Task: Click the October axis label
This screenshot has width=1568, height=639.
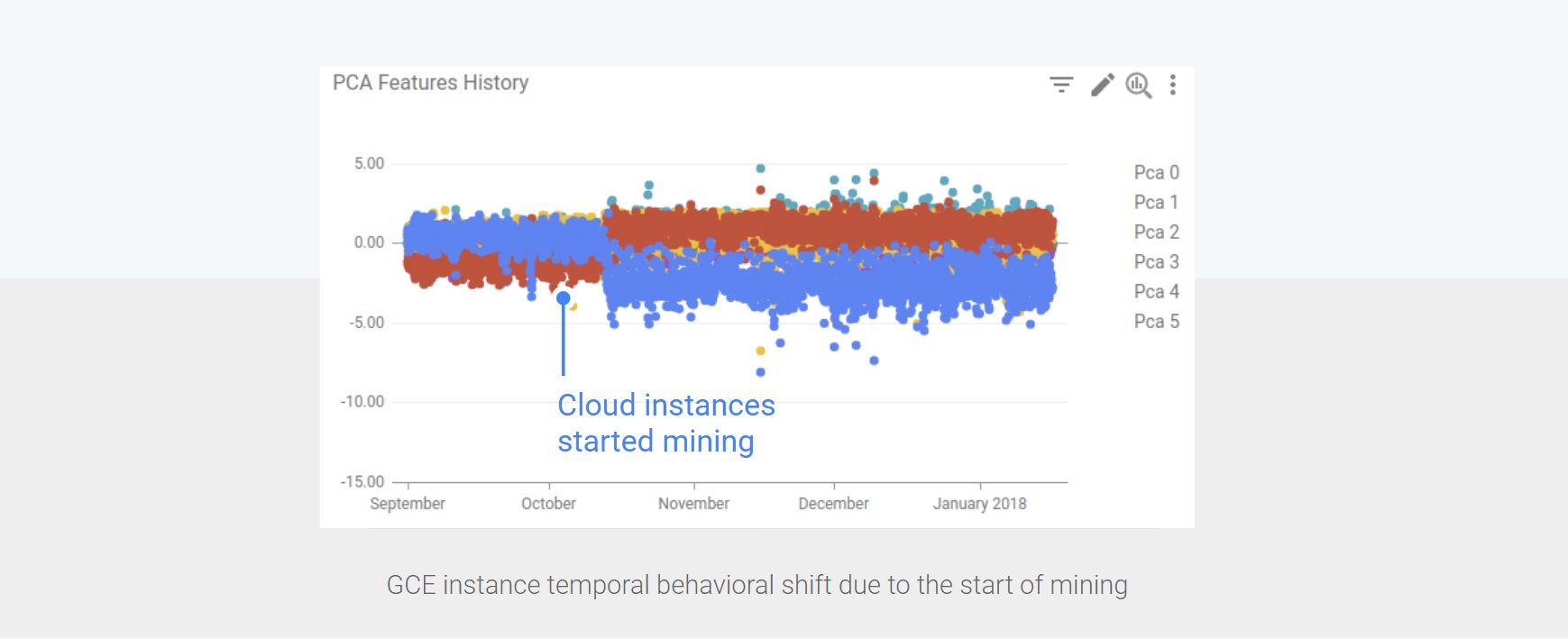Action: click(x=548, y=504)
